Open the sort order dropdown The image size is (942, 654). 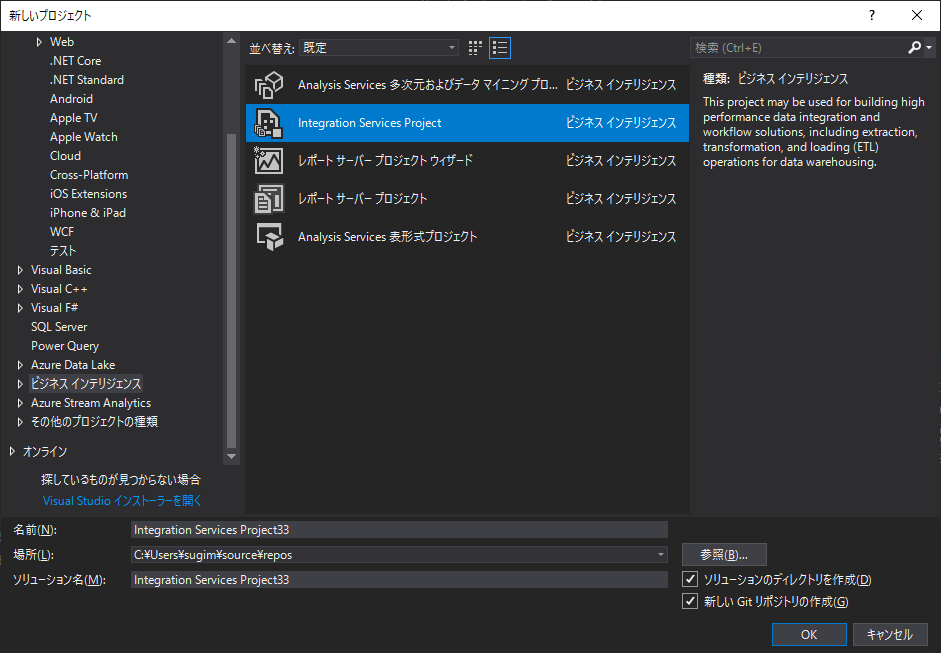point(452,47)
